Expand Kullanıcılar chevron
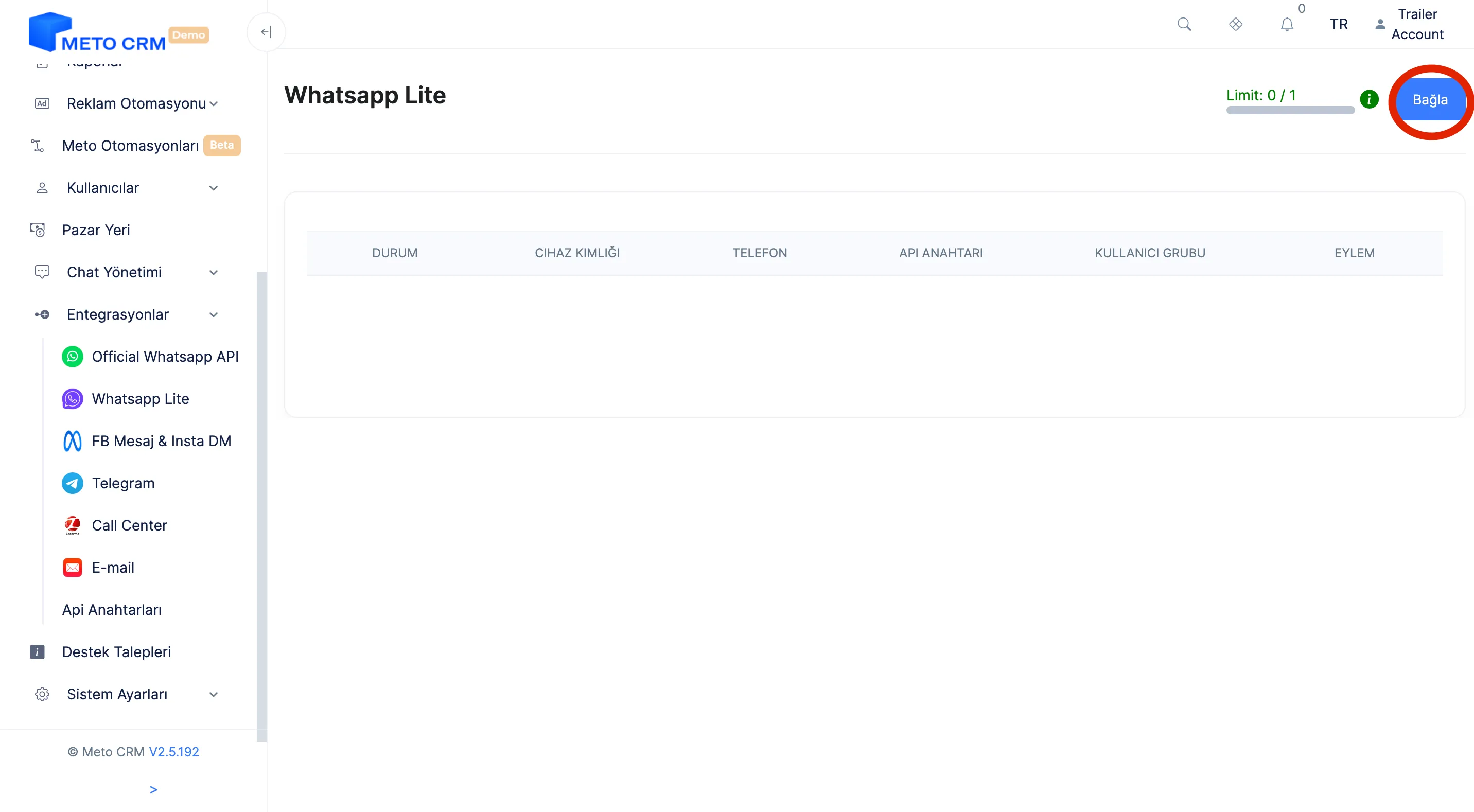 tap(214, 188)
